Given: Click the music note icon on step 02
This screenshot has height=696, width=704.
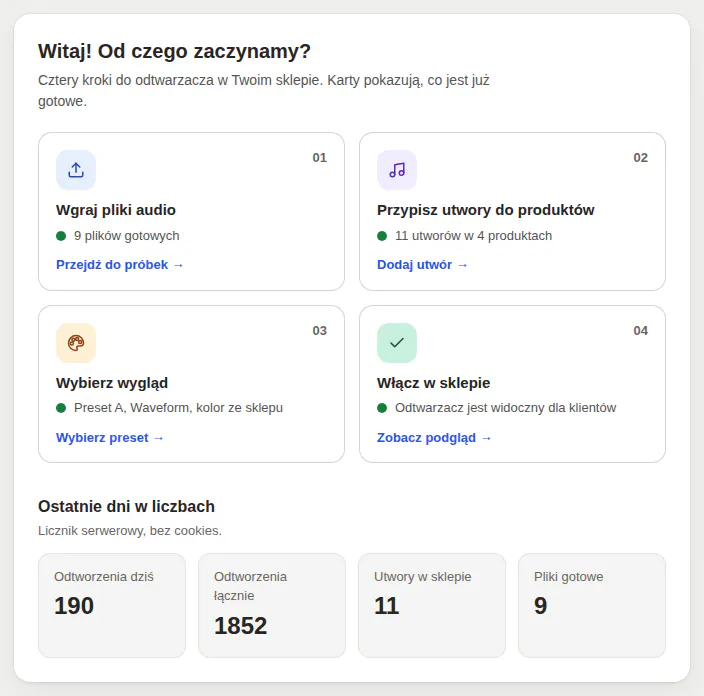Looking at the screenshot, I should [x=397, y=170].
